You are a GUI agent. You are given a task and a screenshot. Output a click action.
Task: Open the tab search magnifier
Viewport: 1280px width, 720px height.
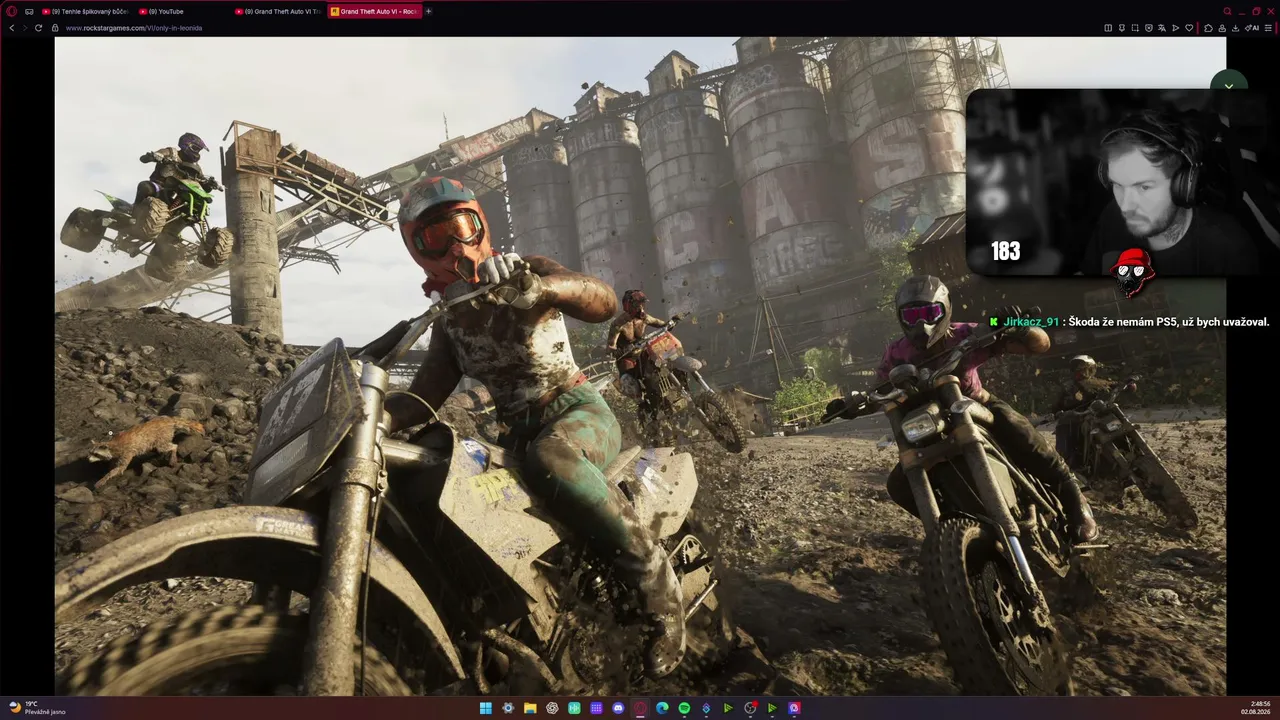pos(1227,11)
